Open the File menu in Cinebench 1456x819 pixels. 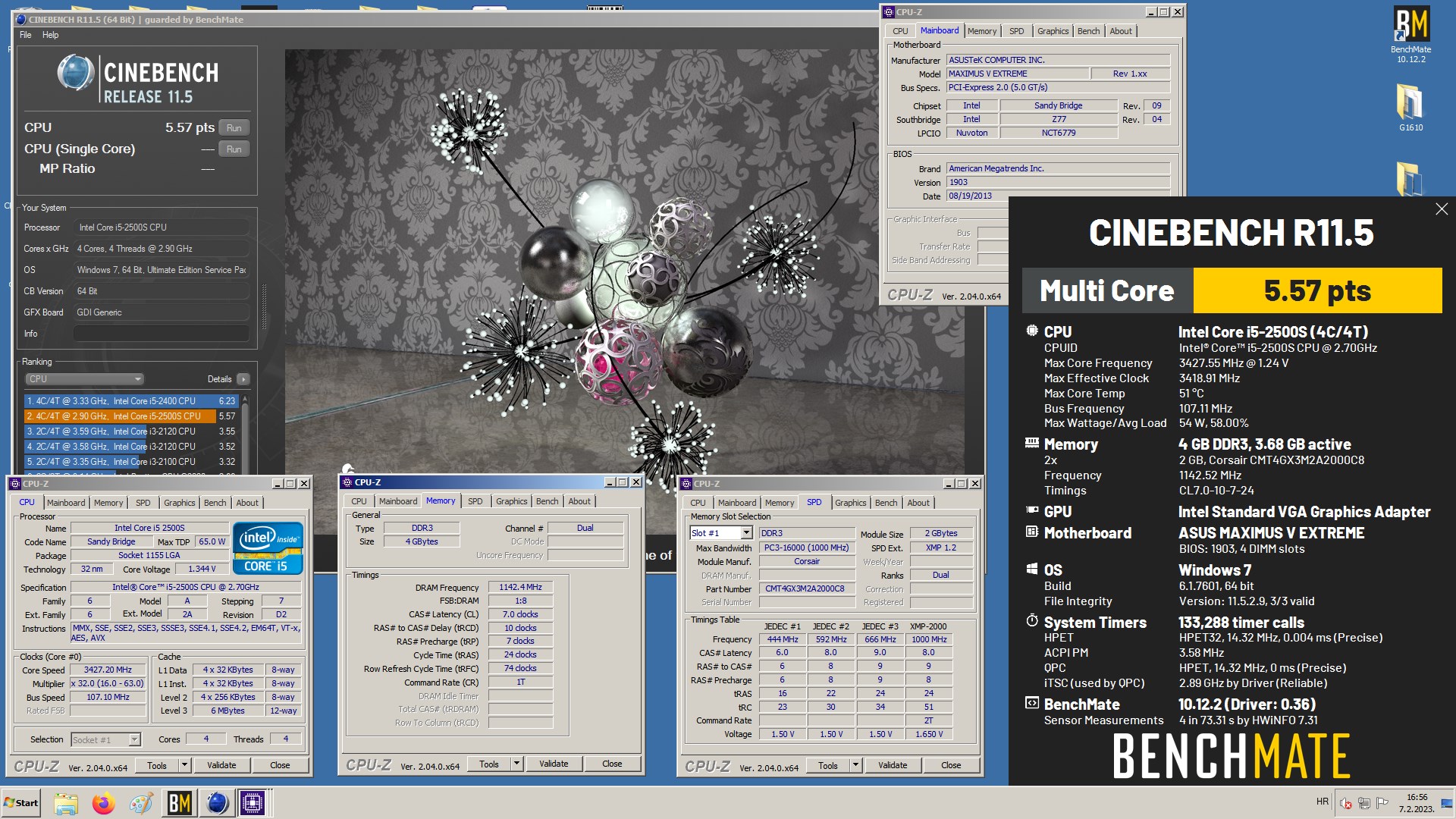pos(26,35)
